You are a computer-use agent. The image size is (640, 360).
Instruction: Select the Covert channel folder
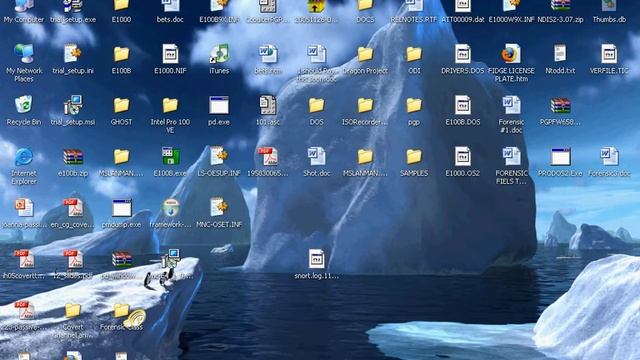pyautogui.click(x=73, y=310)
